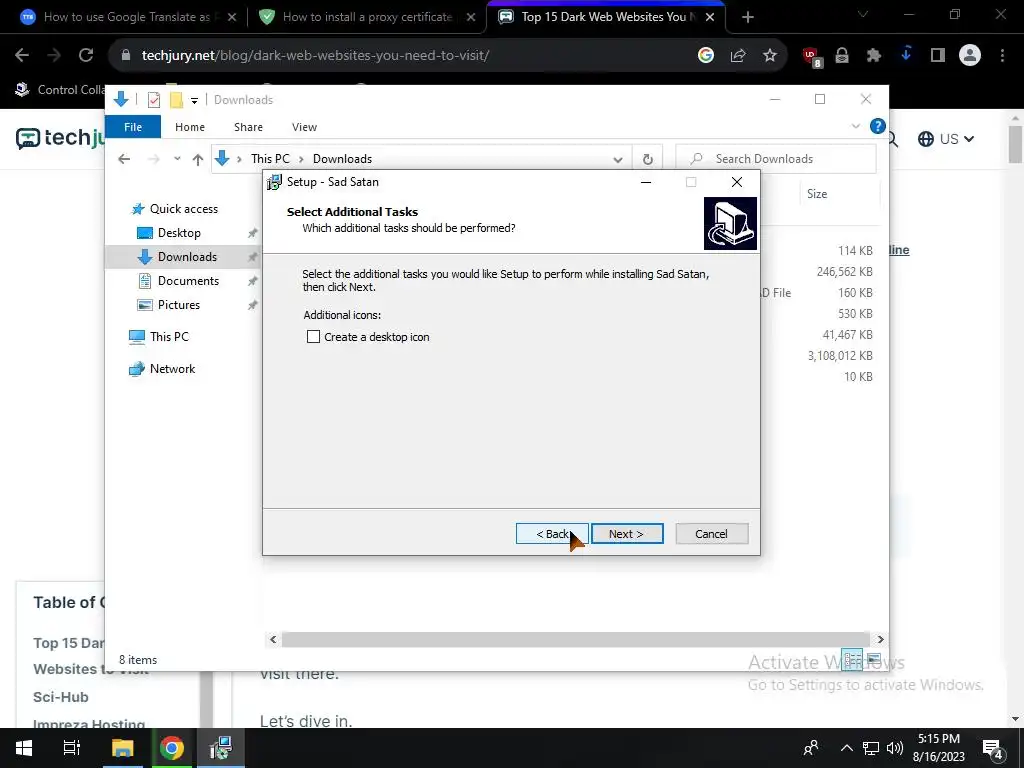Open the Chrome tab search dropdown
This screenshot has height=768, width=1024.
tap(863, 14)
